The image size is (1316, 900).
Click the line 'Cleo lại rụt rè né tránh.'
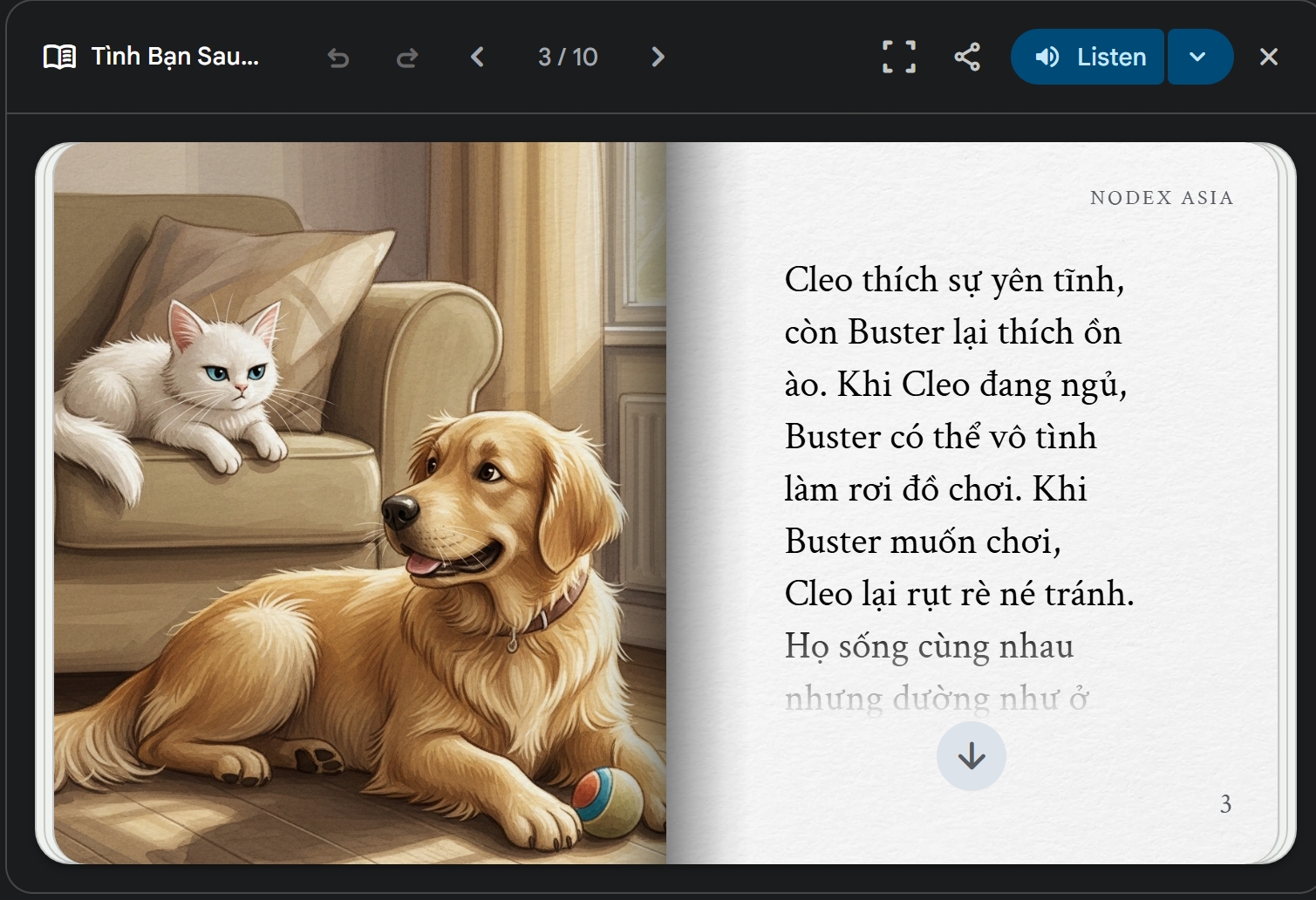pos(959,594)
